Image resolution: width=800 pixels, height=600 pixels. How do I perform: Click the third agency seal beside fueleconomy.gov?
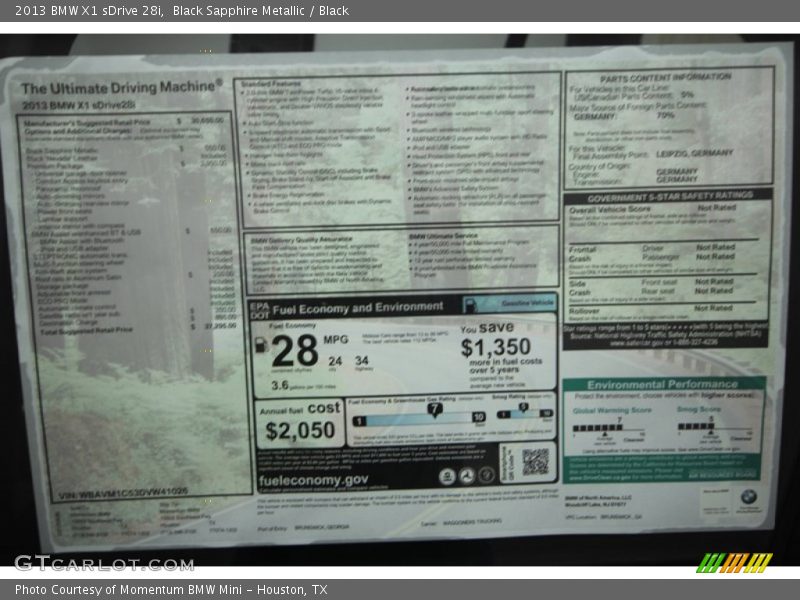[x=486, y=476]
